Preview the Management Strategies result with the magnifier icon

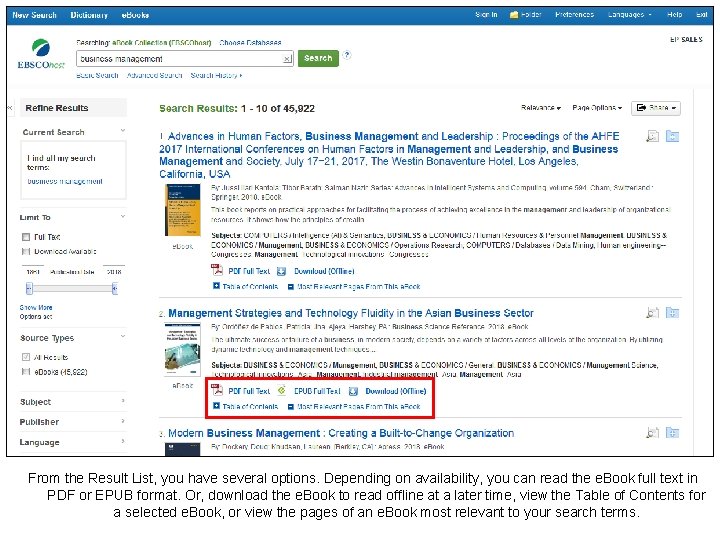(652, 313)
